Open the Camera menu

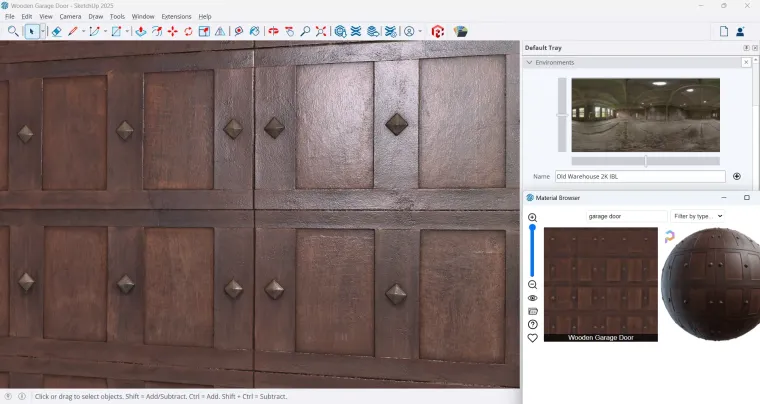point(70,17)
